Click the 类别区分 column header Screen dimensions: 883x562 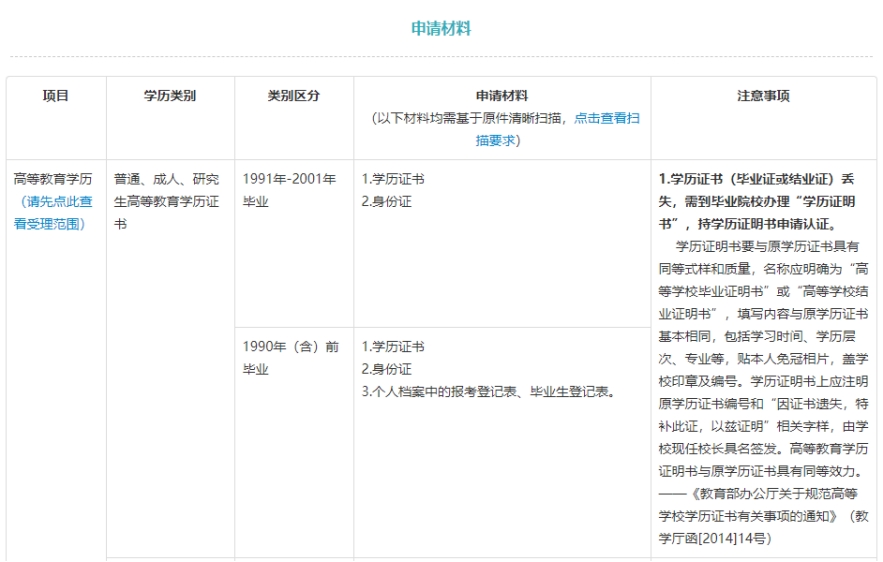(294, 97)
